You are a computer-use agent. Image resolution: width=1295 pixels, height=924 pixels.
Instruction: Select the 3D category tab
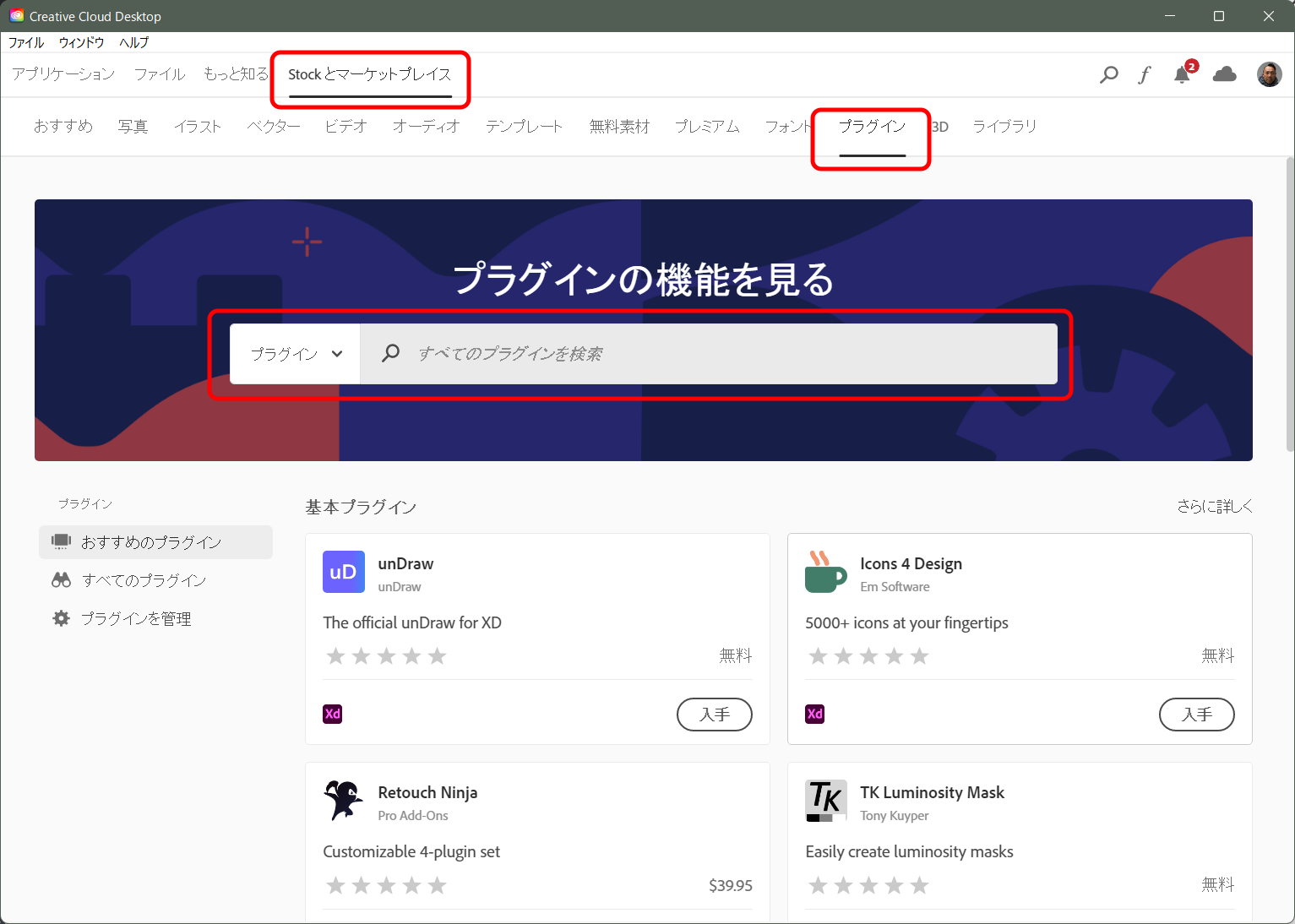pos(940,127)
